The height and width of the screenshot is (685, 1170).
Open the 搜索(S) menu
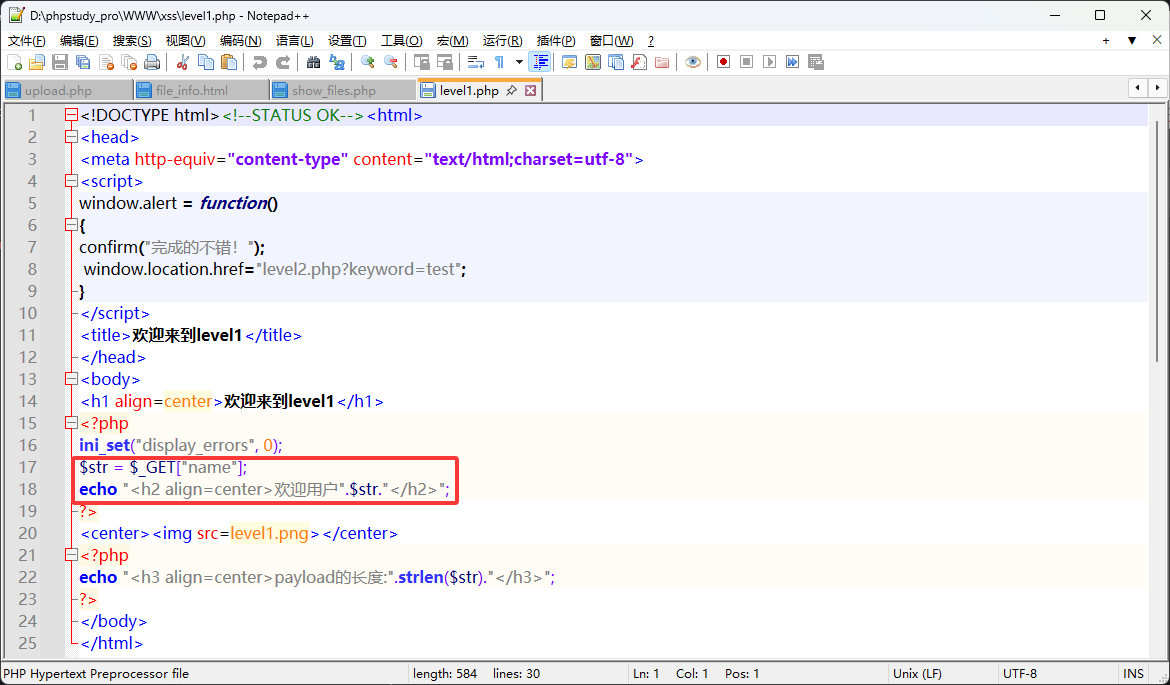132,40
